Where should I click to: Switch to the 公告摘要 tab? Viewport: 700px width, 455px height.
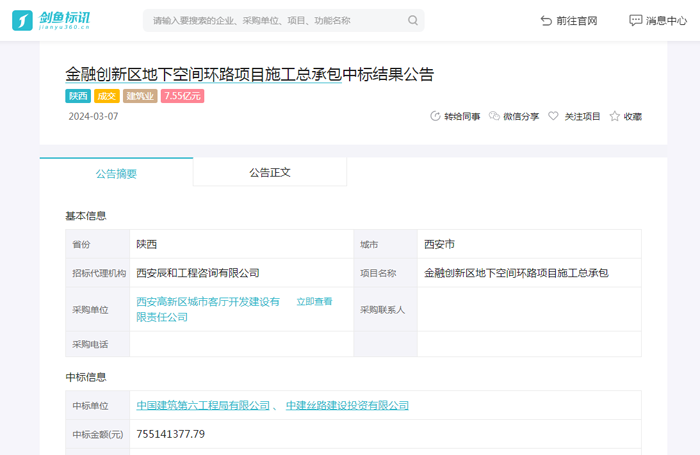click(116, 173)
